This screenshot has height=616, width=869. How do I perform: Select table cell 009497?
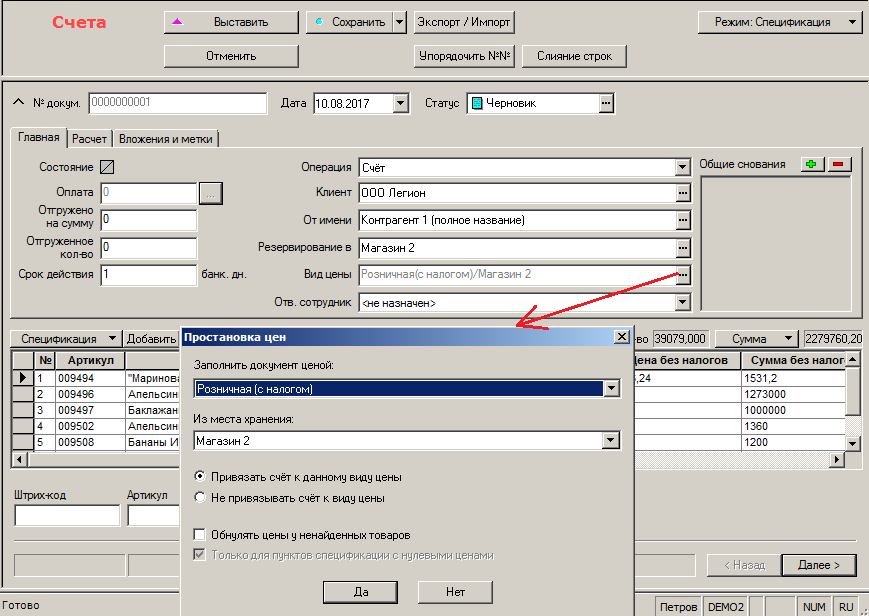tap(90, 410)
